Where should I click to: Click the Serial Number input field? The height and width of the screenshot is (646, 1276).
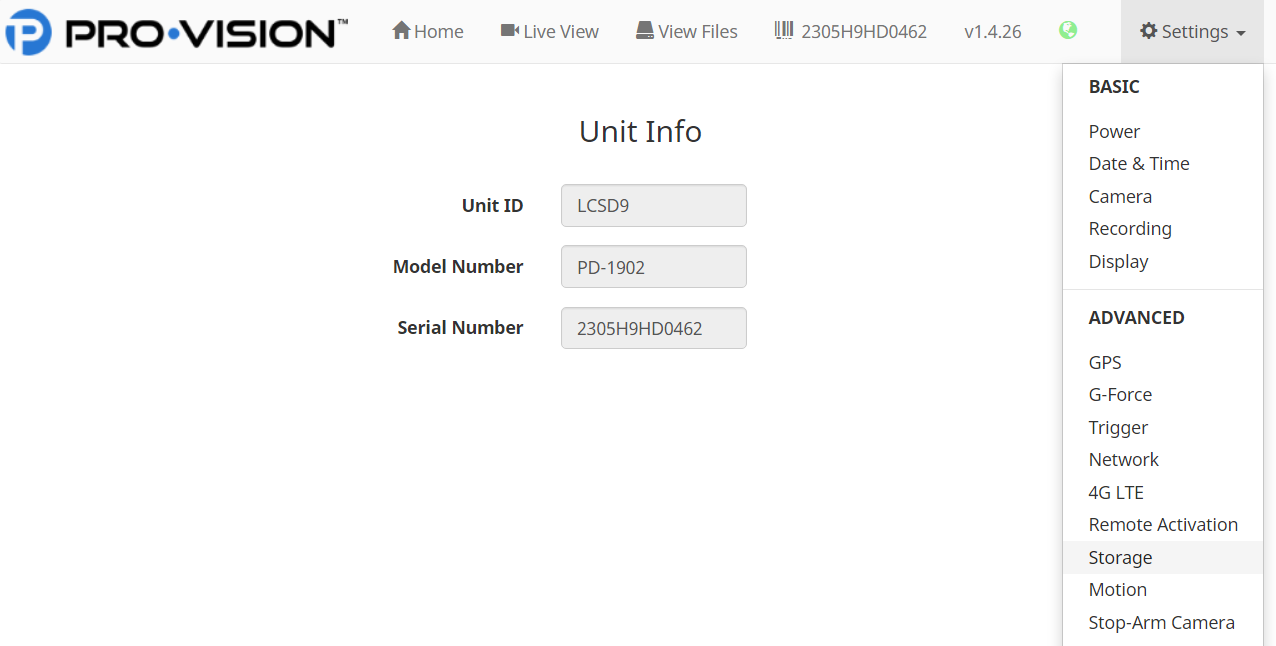tap(654, 328)
